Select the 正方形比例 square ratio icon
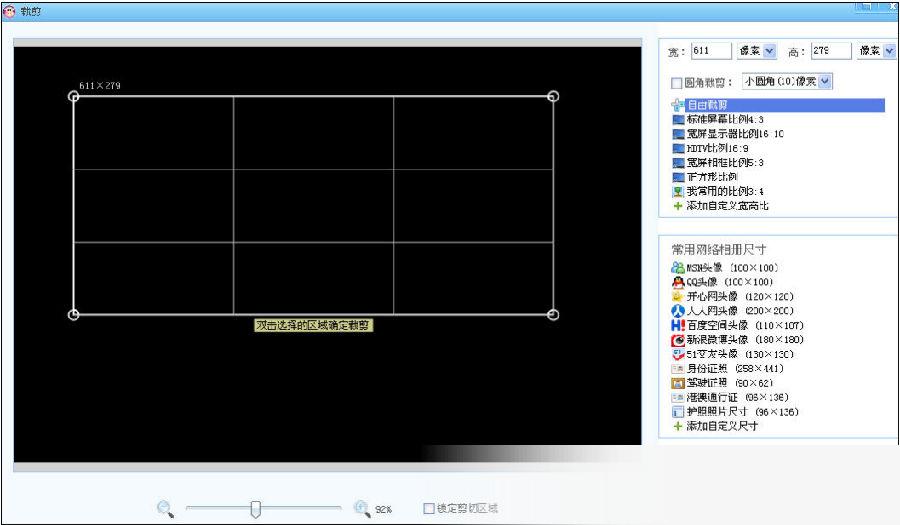Image resolution: width=900 pixels, height=525 pixels. pos(678,177)
